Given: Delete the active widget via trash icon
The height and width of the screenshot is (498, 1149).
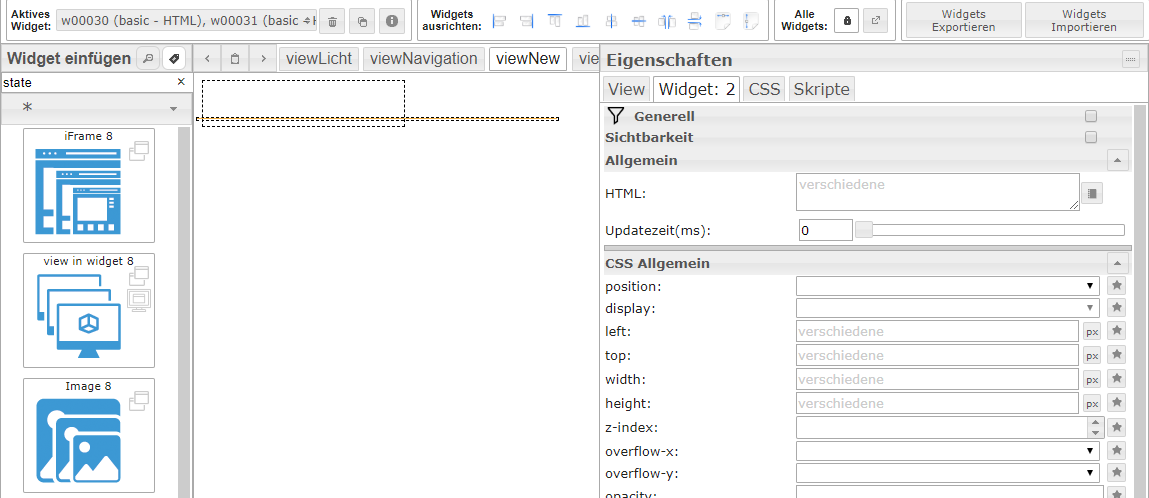Looking at the screenshot, I should tap(332, 21).
